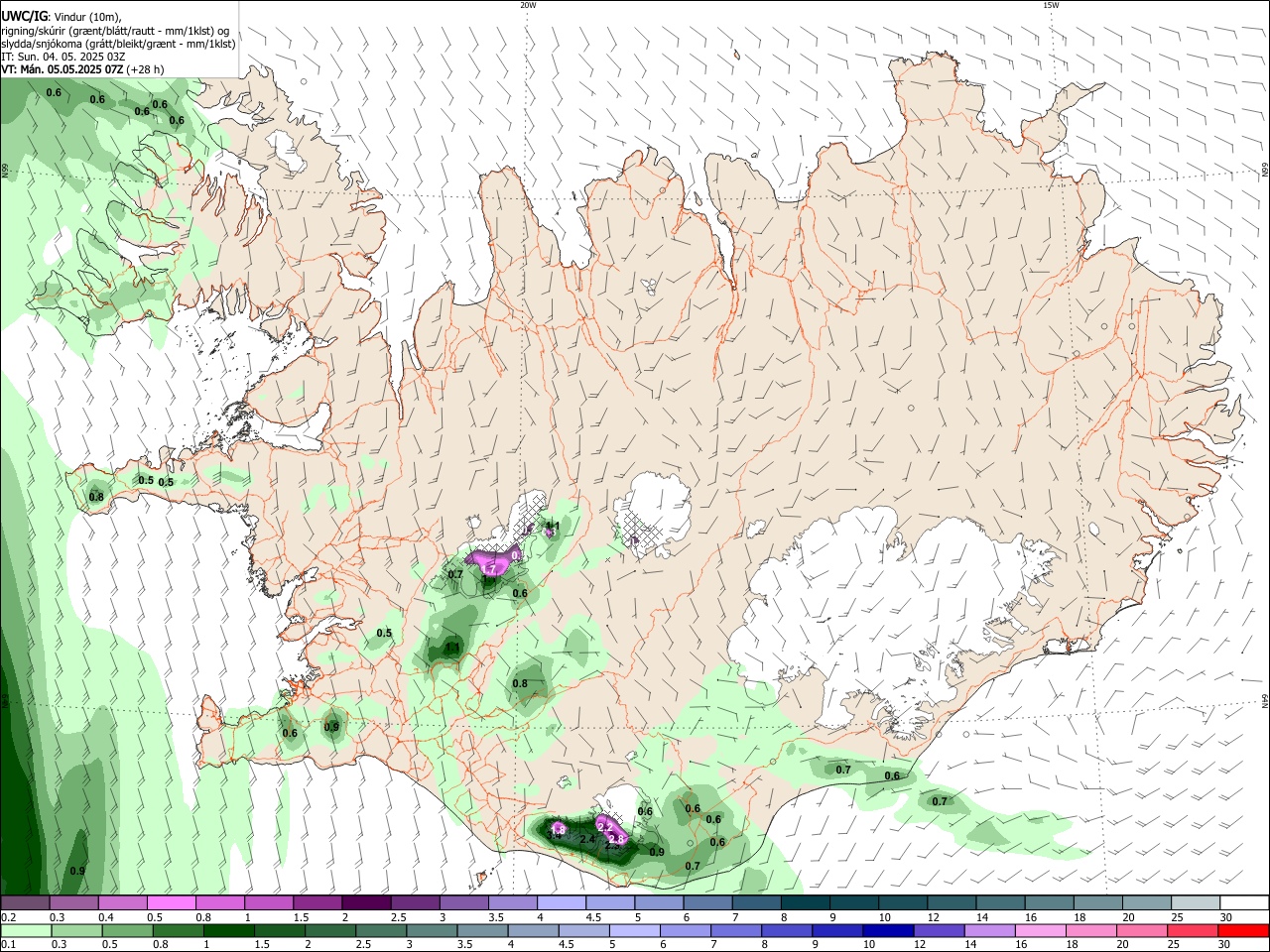1270x952 pixels.
Task: Click the 15W longitude label
Action: coord(1051,5)
